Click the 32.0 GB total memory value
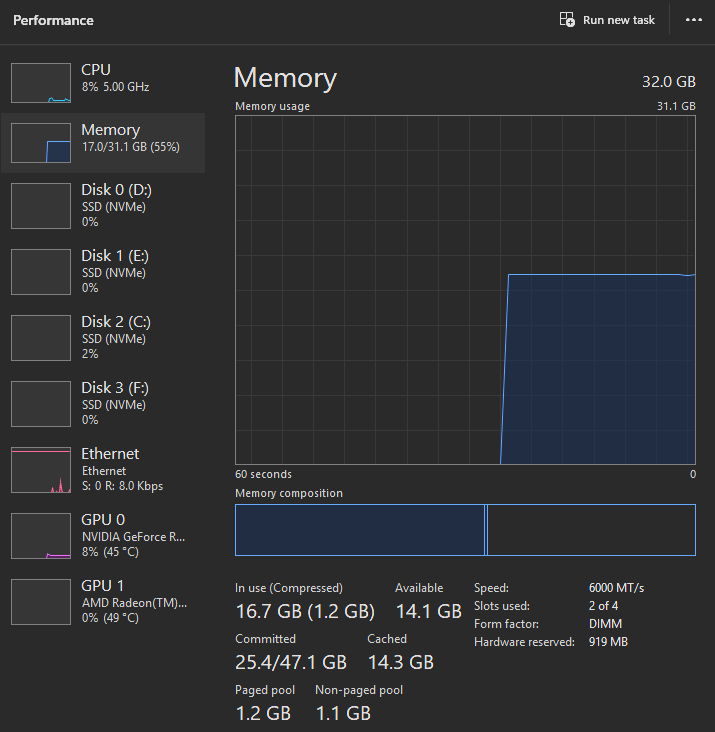Viewport: 715px width, 732px height. [x=669, y=82]
